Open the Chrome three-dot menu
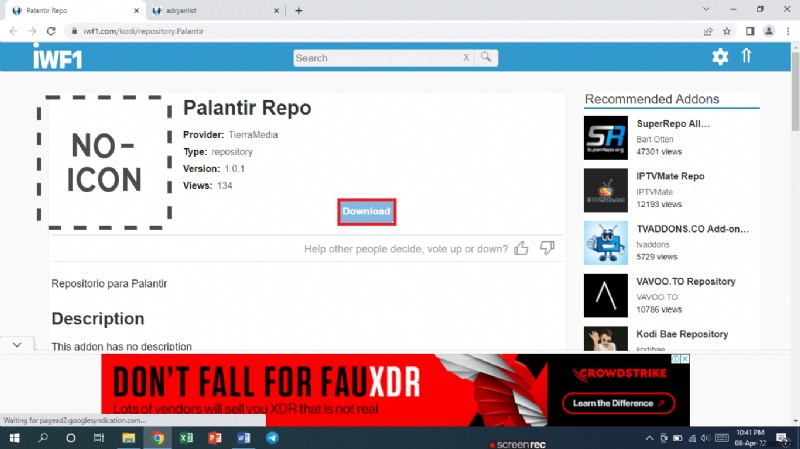Screen dimensions: 800x449 pos(788,31)
